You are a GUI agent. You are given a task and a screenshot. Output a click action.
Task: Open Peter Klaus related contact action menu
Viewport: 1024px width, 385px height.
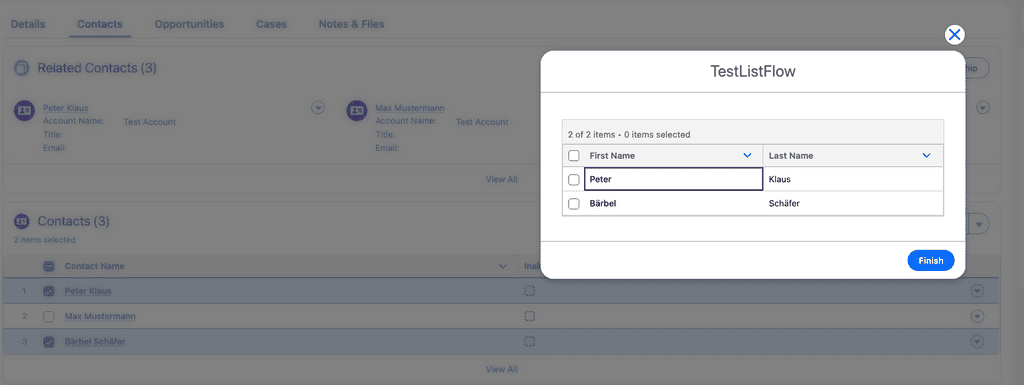point(317,108)
